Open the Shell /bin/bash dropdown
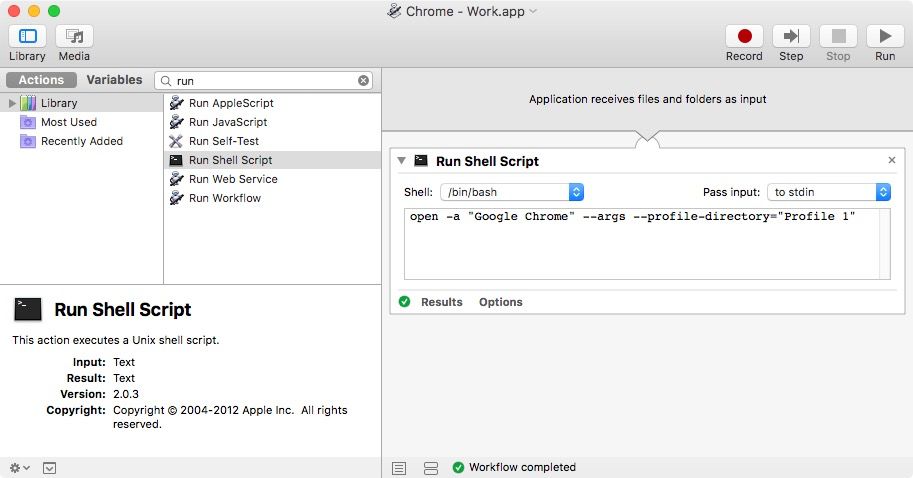The width and height of the screenshot is (913, 478). click(x=512, y=192)
